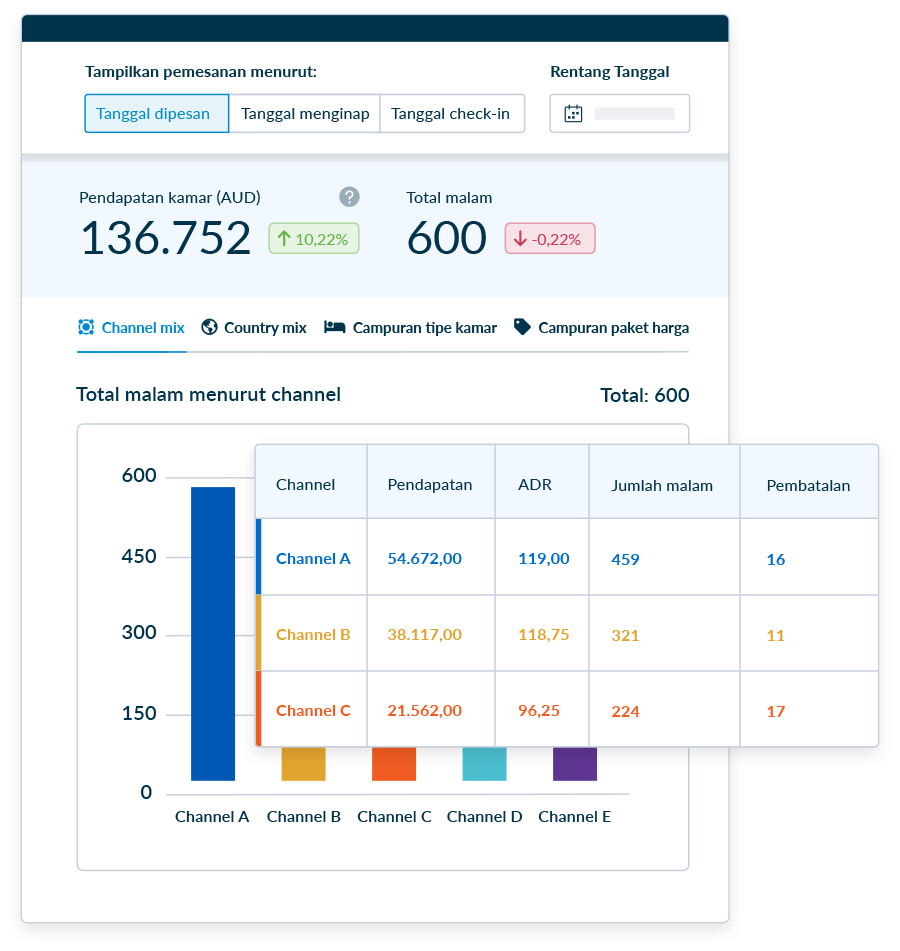This screenshot has width=900, height=951.
Task: Click the Country mix globe icon
Action: (208, 327)
